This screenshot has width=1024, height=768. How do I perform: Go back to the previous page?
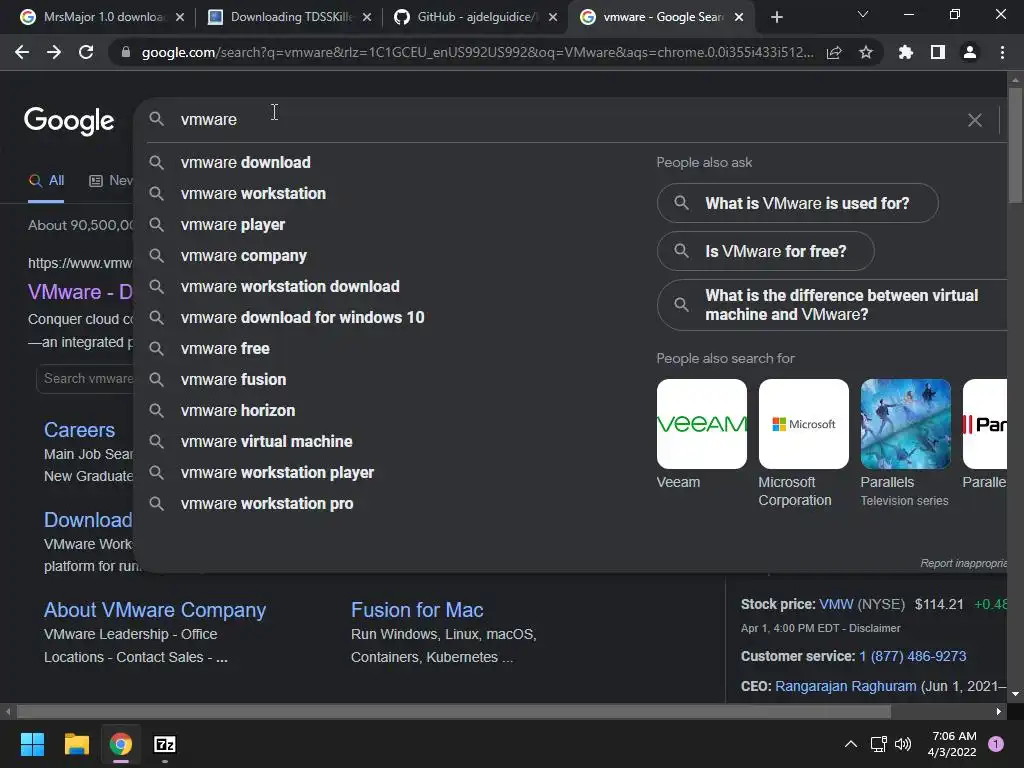(22, 52)
